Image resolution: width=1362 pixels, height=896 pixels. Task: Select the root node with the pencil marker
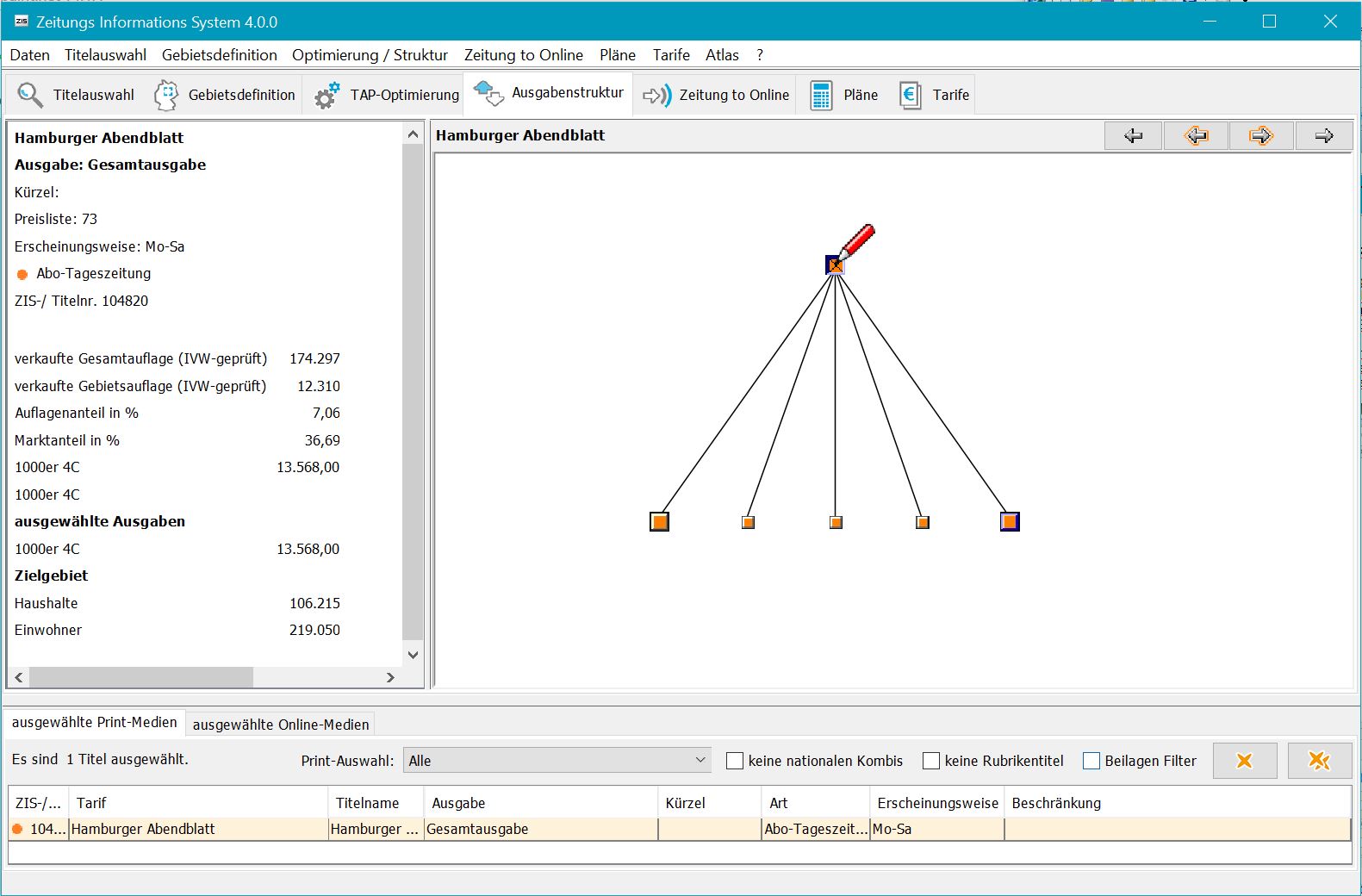click(835, 265)
